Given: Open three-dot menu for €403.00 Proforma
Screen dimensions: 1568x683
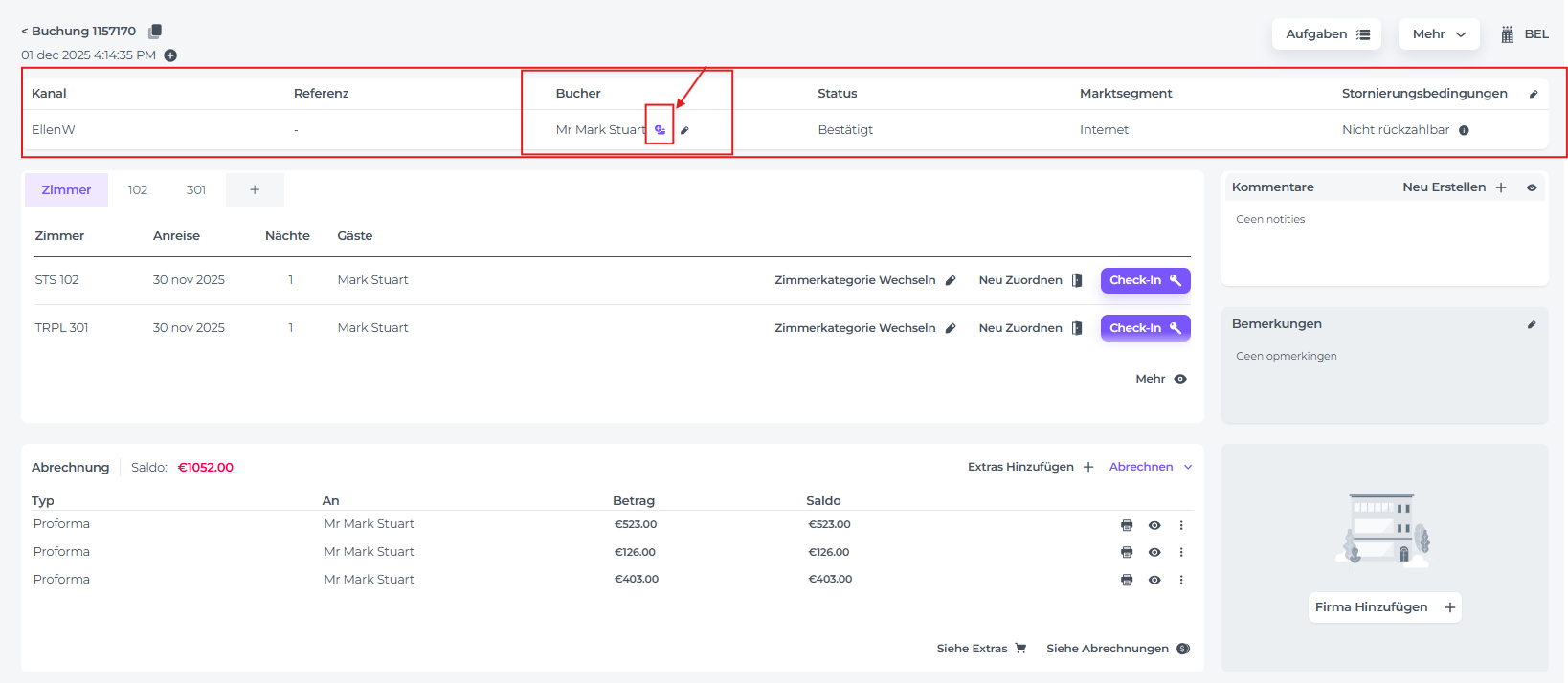Looking at the screenshot, I should tap(1181, 580).
